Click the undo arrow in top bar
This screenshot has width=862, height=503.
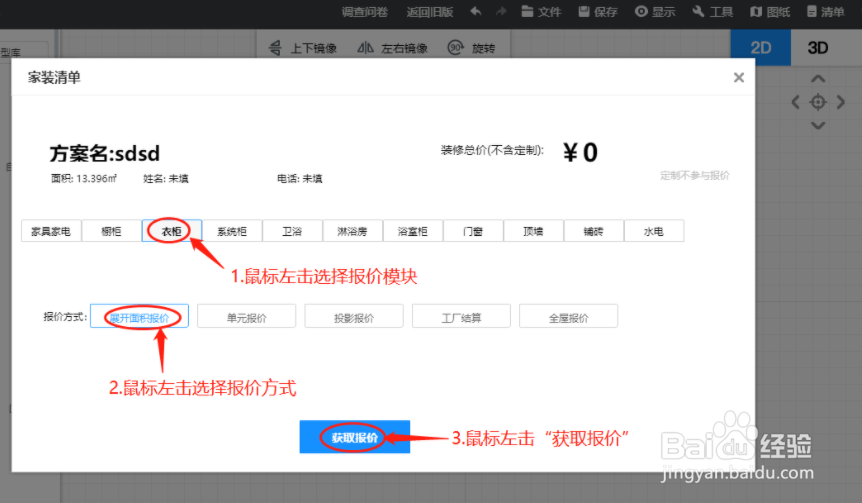(x=476, y=11)
